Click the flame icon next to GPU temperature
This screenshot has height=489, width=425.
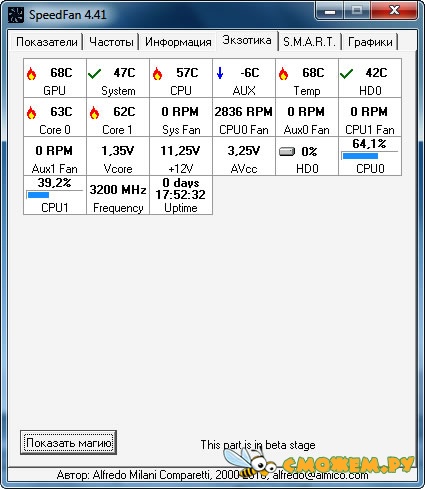tap(31, 74)
